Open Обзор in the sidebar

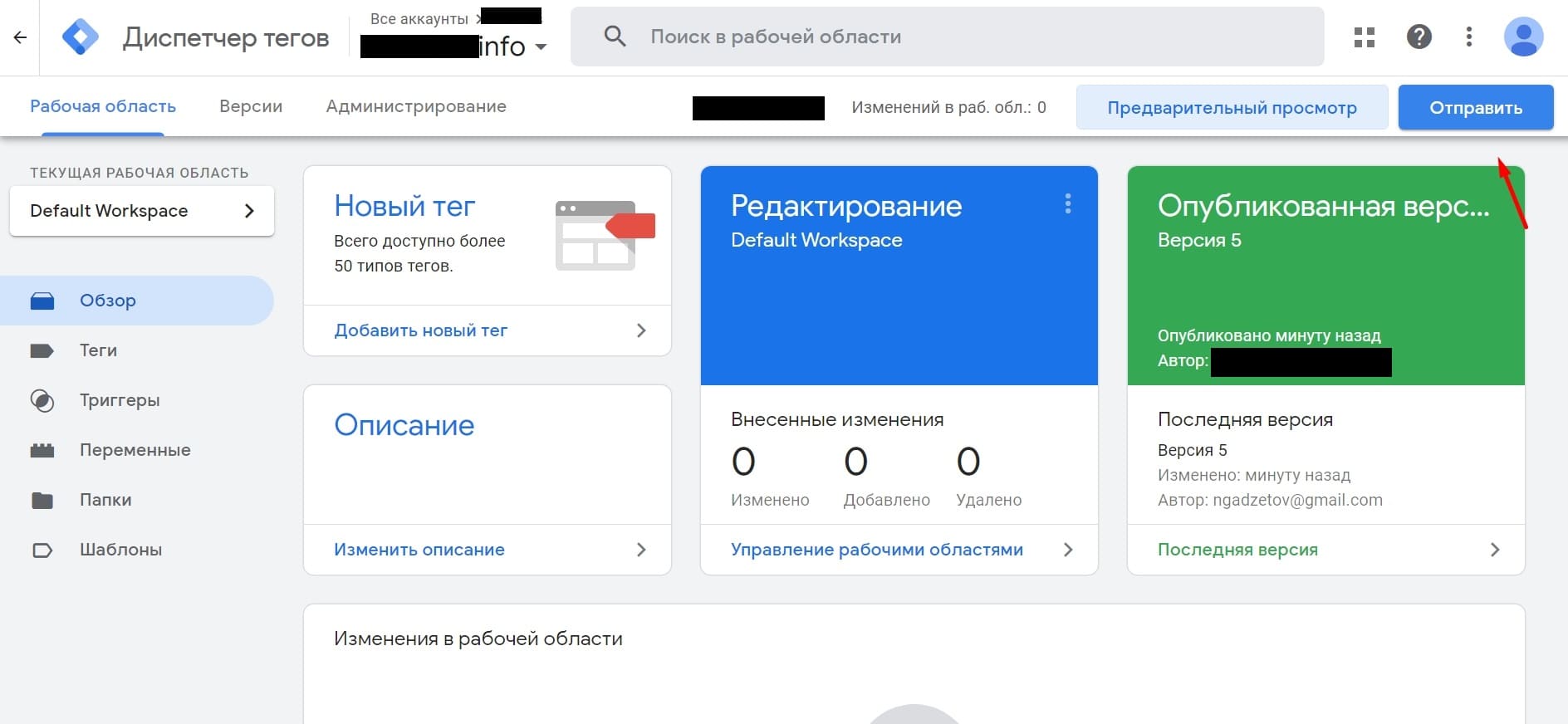pos(137,301)
